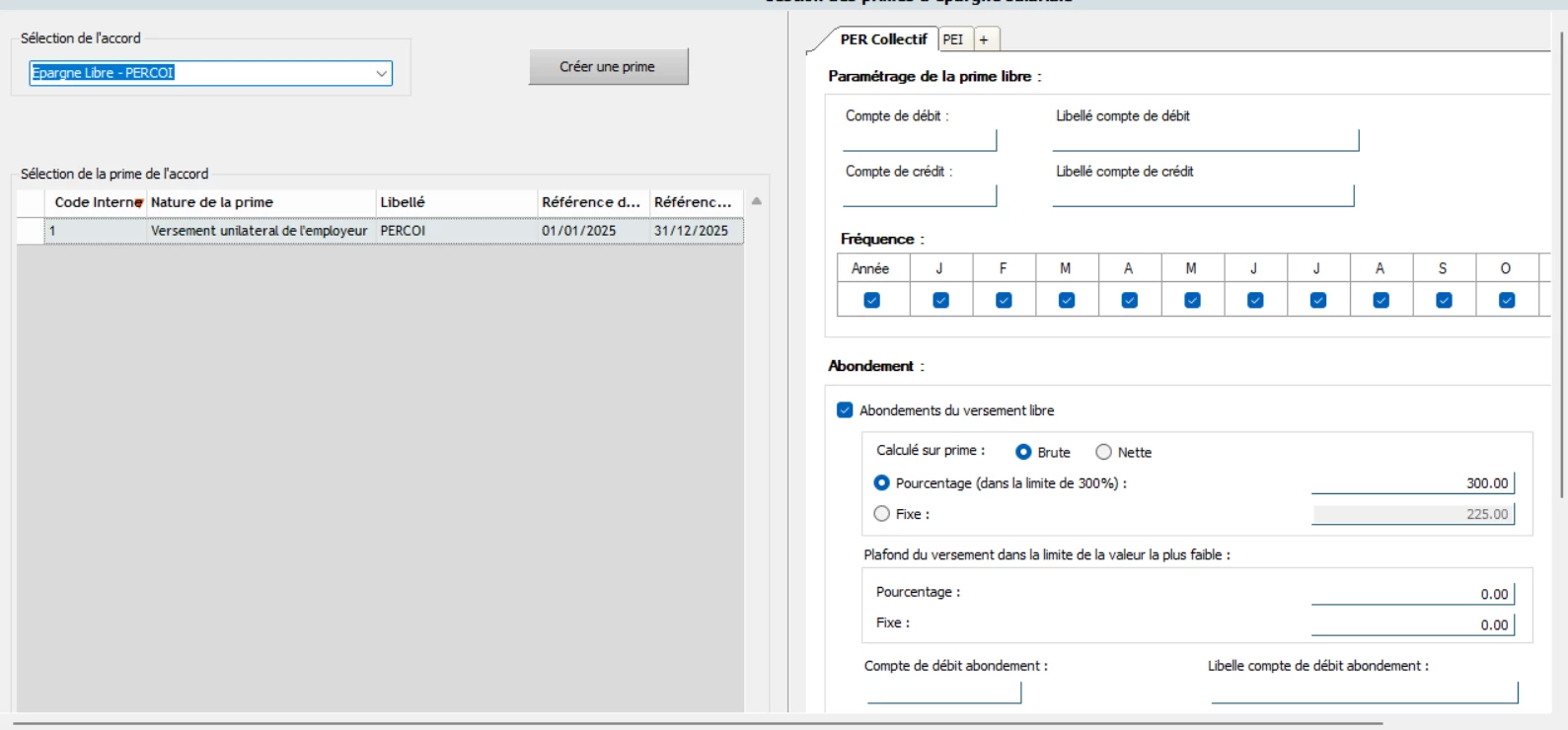1568x730 pixels.
Task: Click the 225.00 fixed amount field
Action: coord(1412,514)
